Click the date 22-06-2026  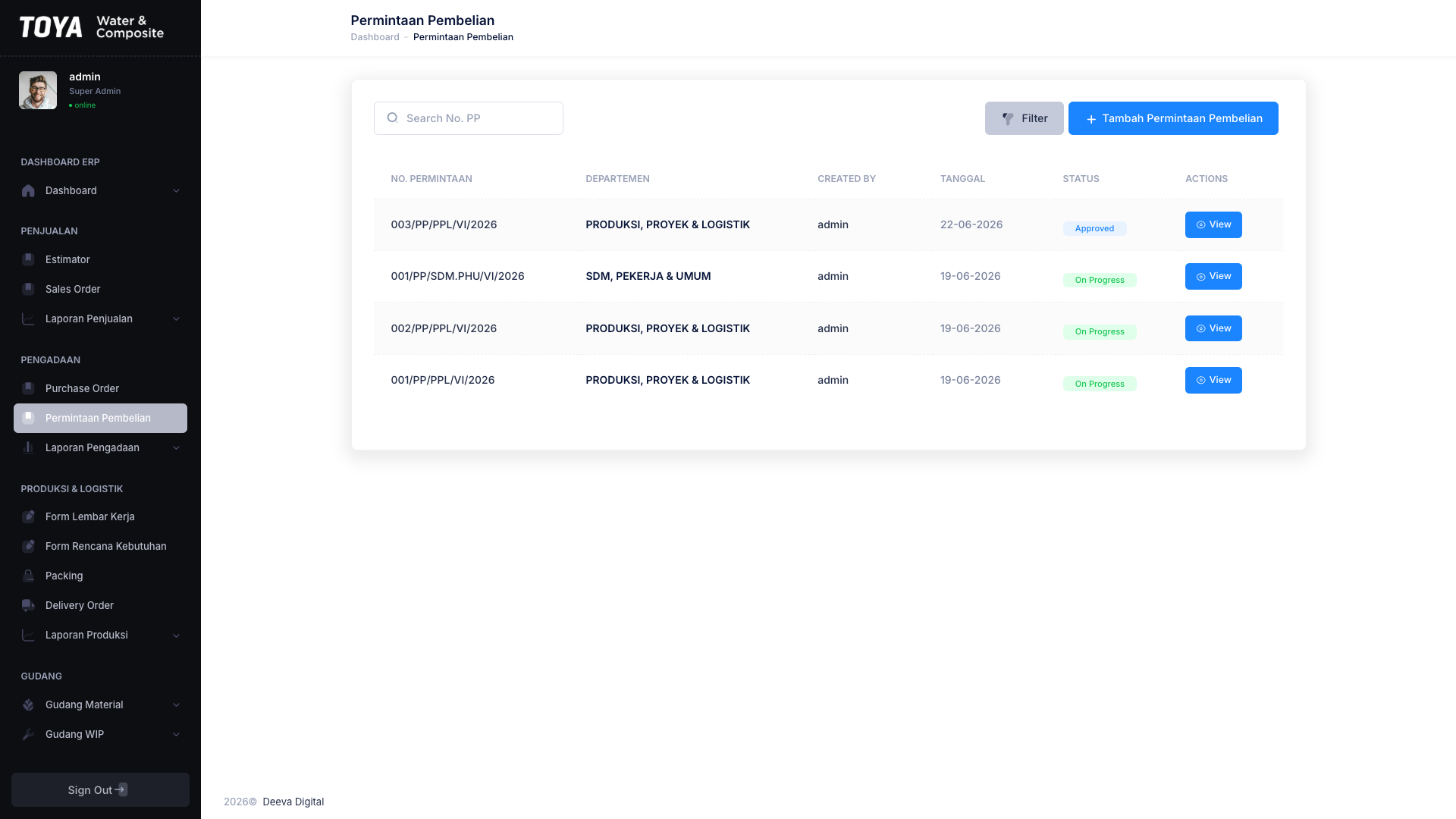point(971,224)
